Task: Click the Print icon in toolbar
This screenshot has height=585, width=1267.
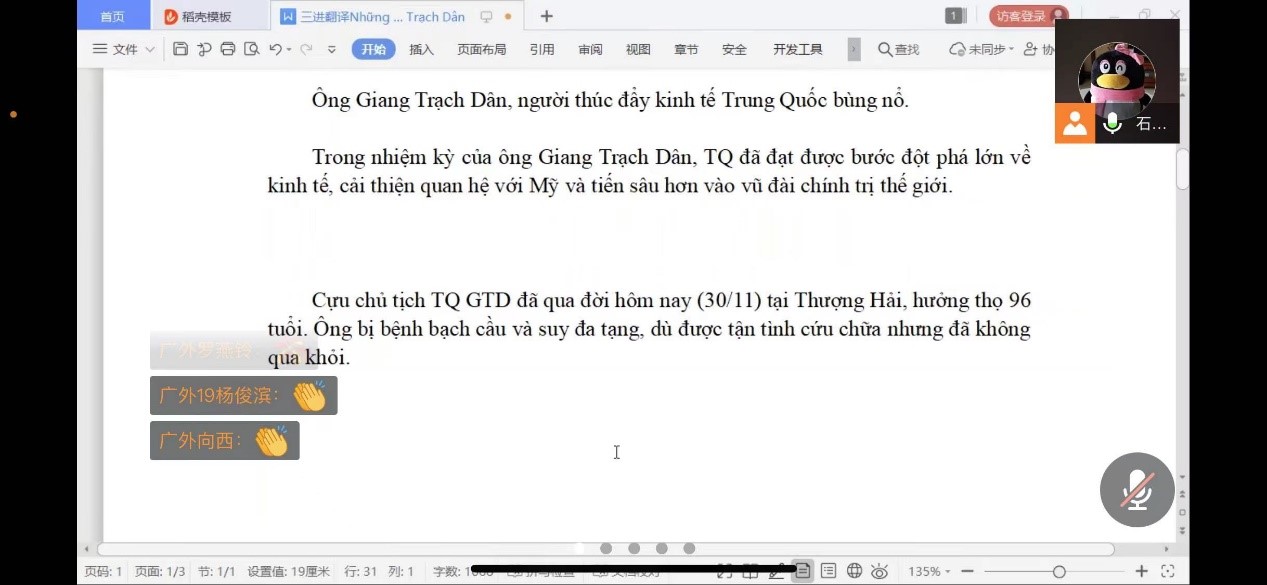Action: 227,49
